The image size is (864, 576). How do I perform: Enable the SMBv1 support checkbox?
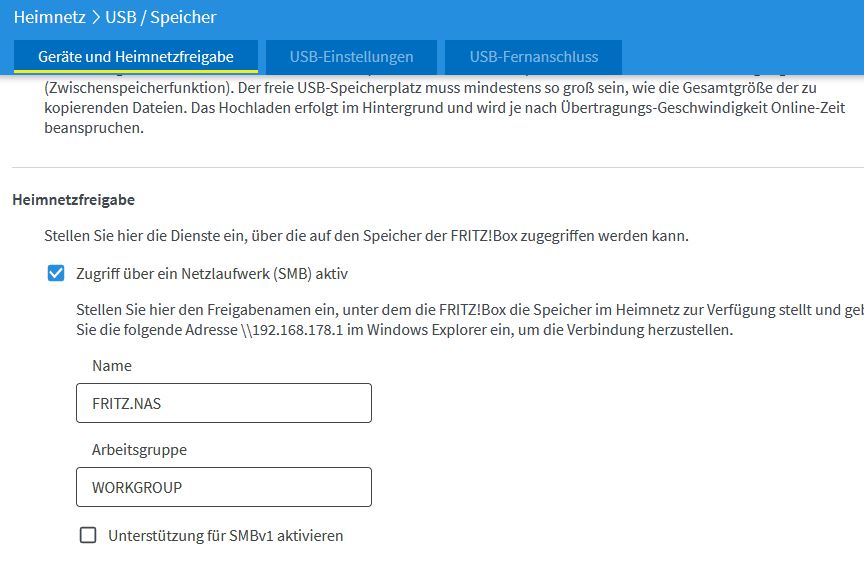(x=88, y=535)
